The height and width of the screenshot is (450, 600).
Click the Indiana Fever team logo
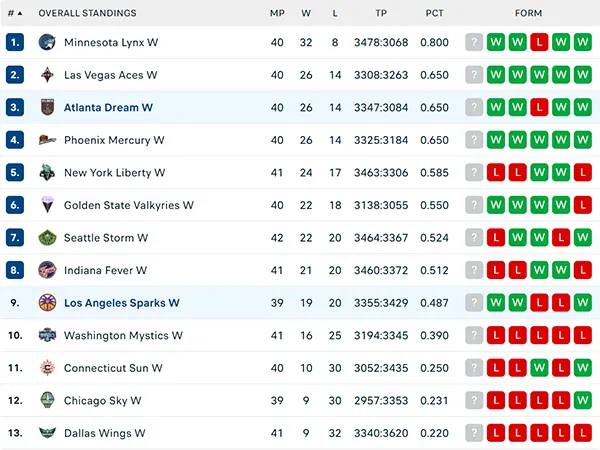[47, 270]
